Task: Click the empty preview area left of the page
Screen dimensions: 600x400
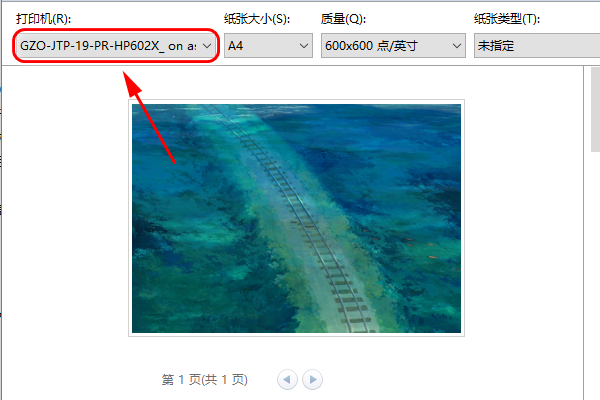Action: [65, 218]
